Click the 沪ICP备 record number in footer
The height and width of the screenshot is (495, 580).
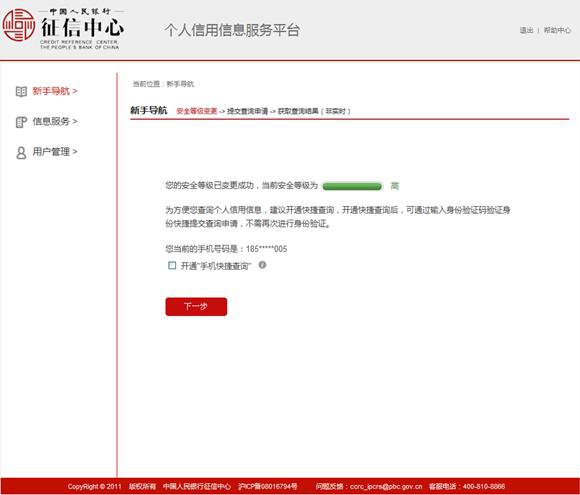(x=267, y=486)
